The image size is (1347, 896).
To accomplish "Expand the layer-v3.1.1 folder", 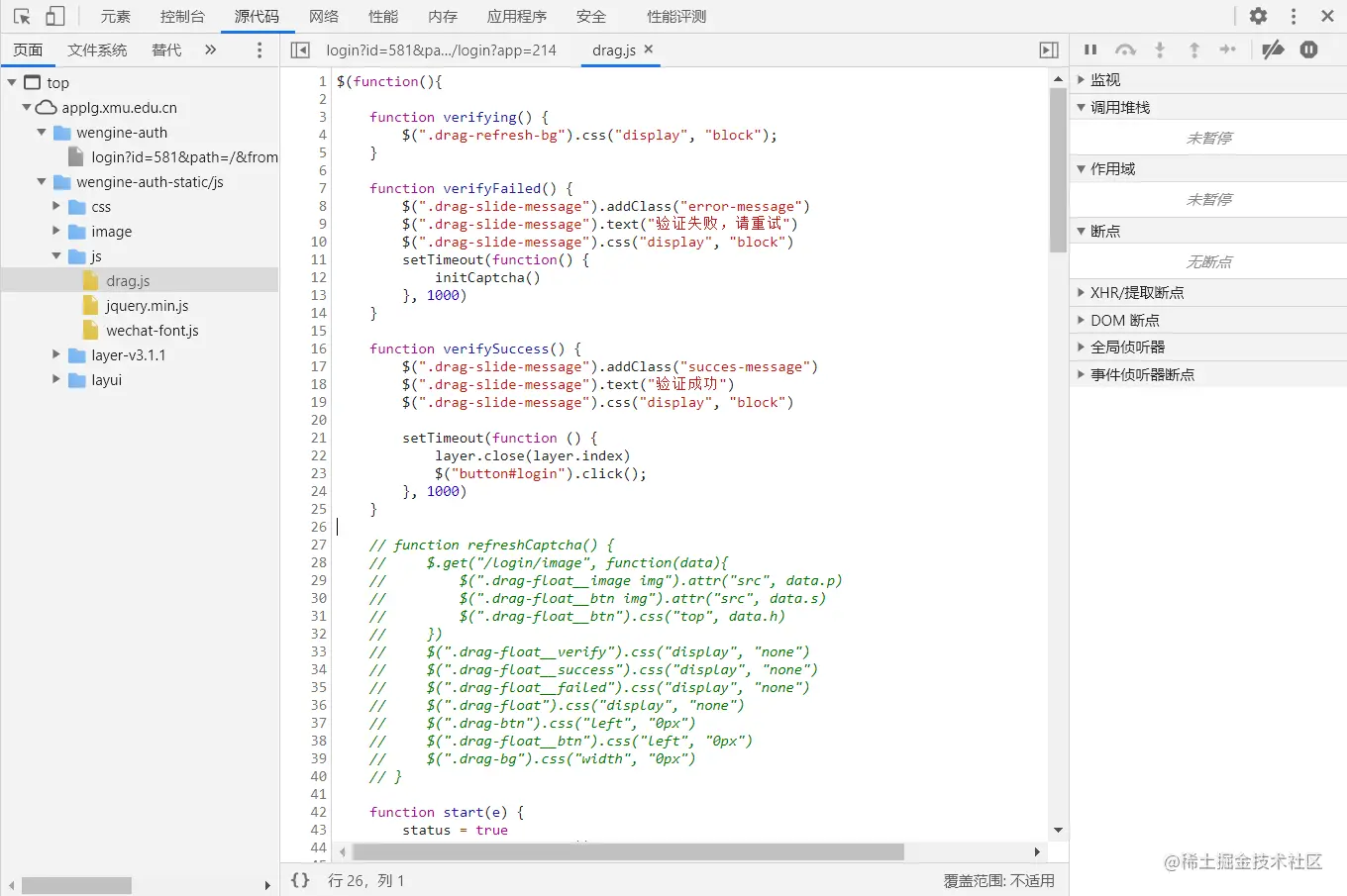I will click(56, 355).
